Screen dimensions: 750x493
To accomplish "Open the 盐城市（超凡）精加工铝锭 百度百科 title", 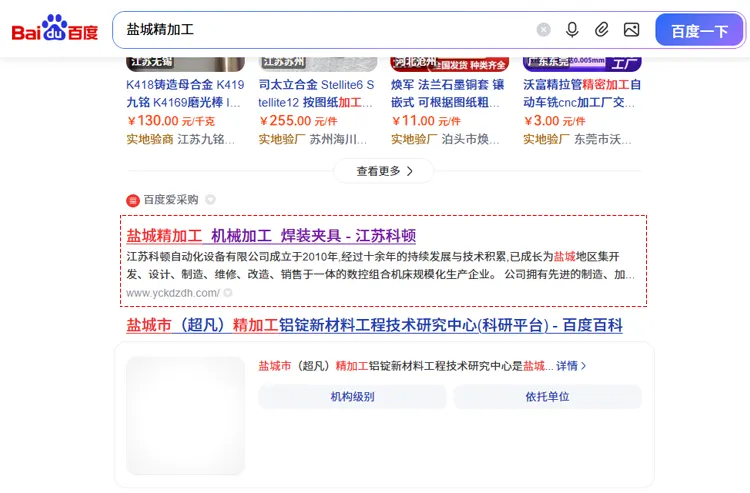I will (x=375, y=325).
